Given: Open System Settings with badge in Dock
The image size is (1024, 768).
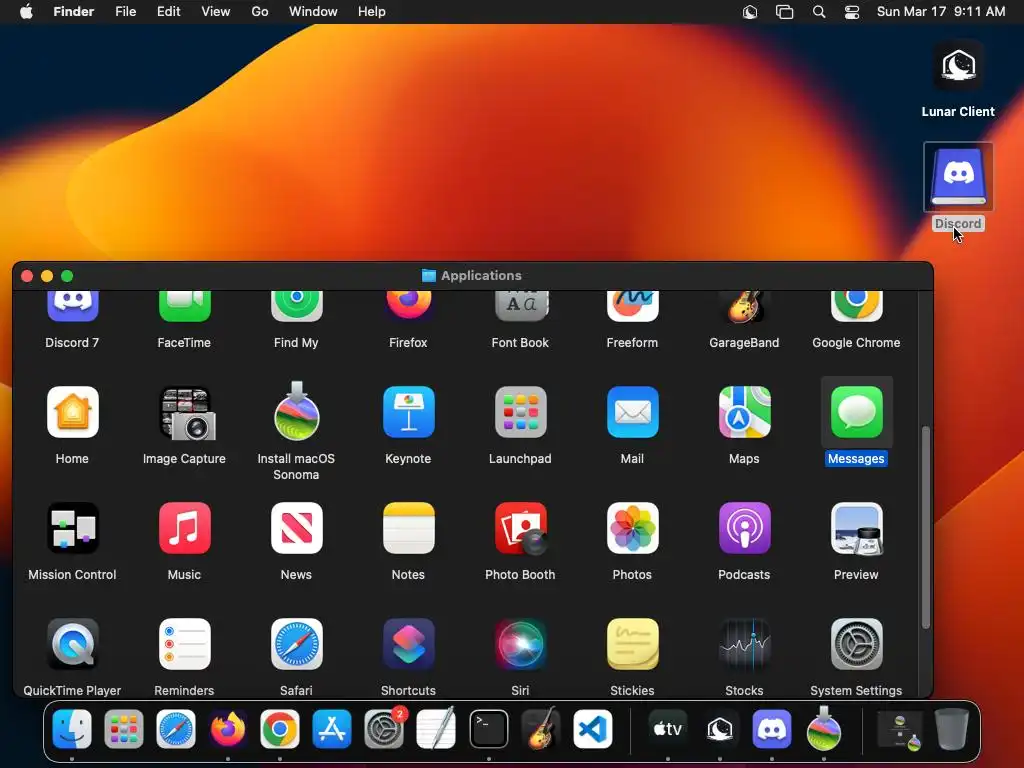Looking at the screenshot, I should (x=384, y=729).
